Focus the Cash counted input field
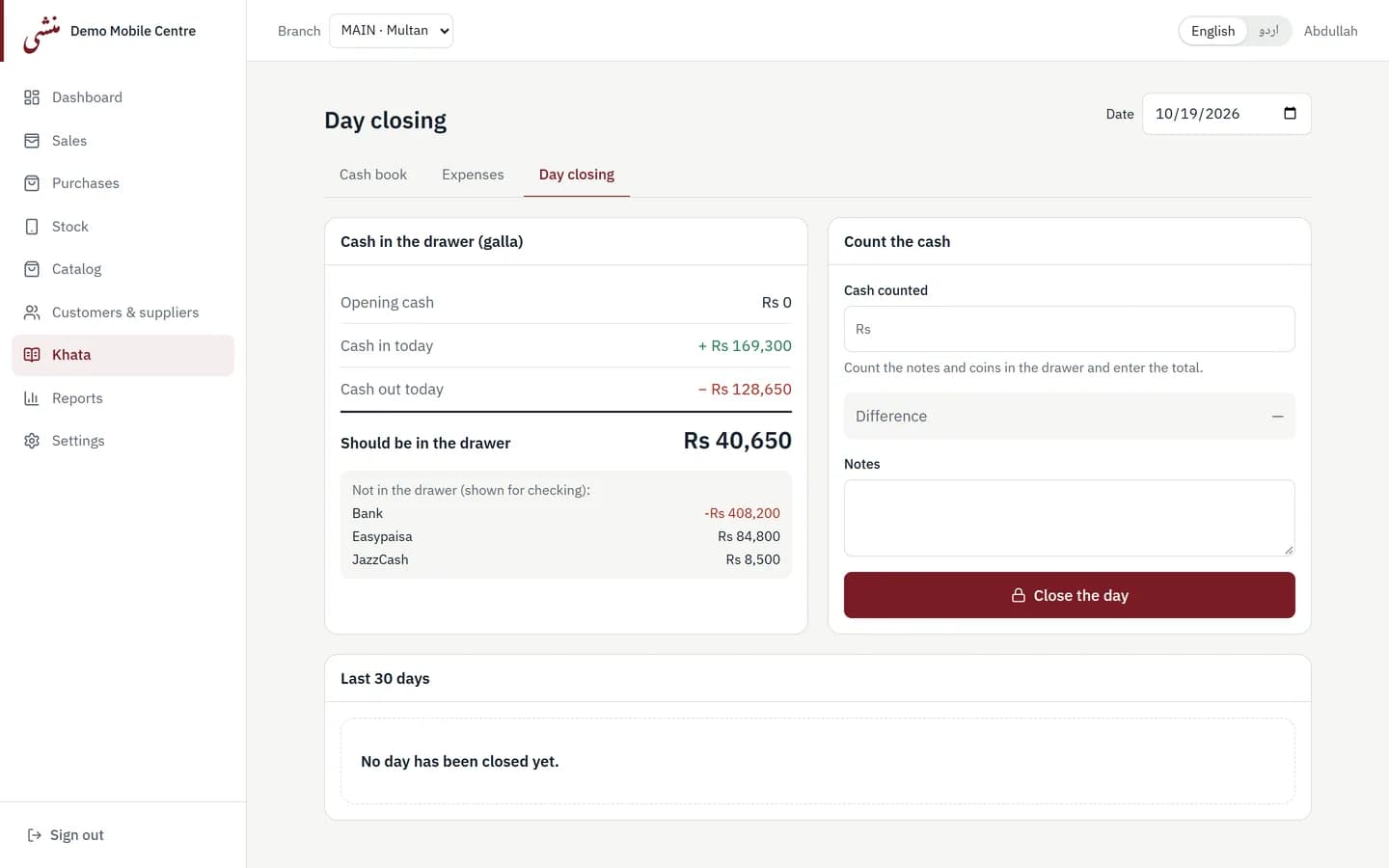 pos(1069,329)
